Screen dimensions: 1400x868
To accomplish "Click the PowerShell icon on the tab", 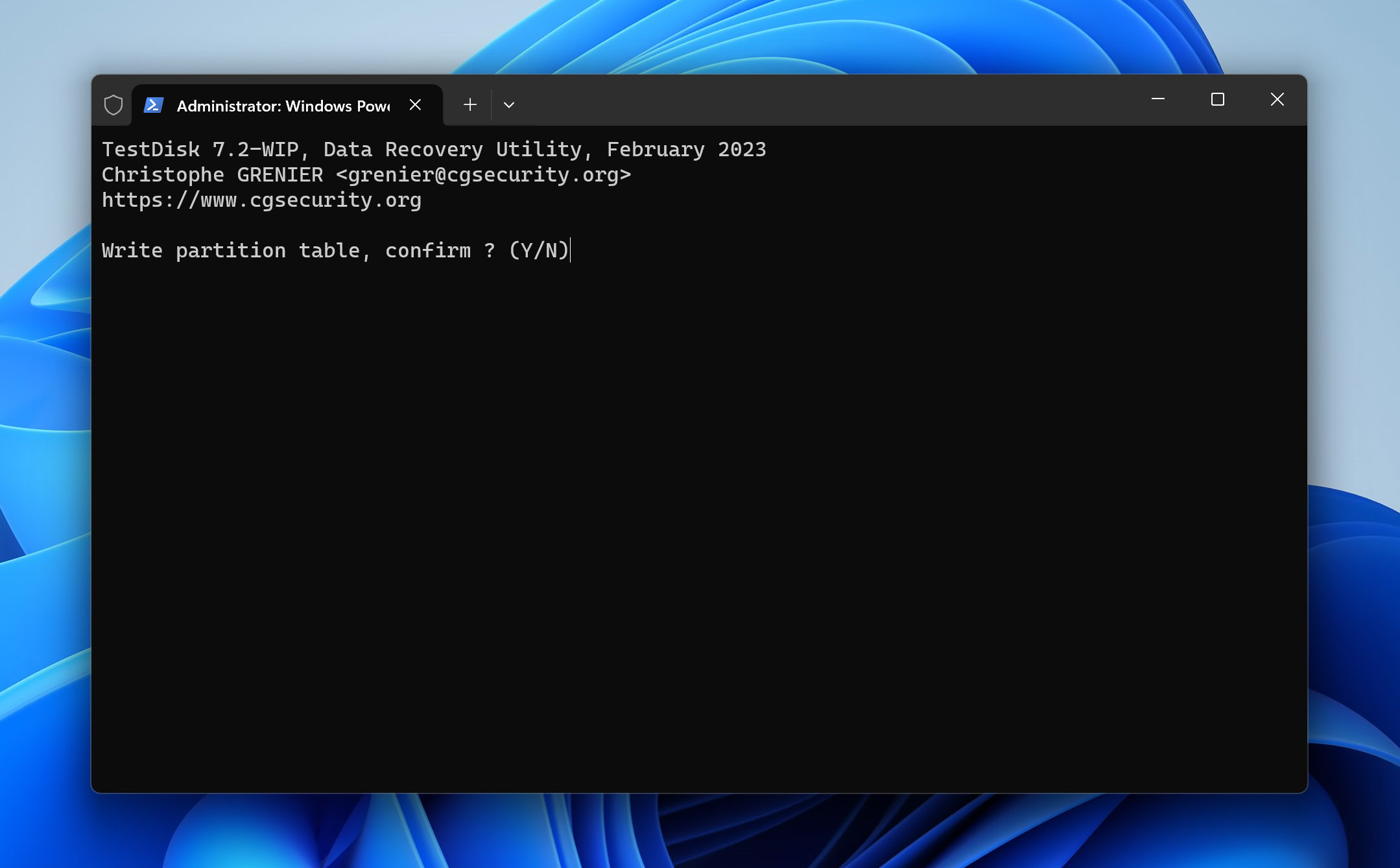I will coord(154,105).
